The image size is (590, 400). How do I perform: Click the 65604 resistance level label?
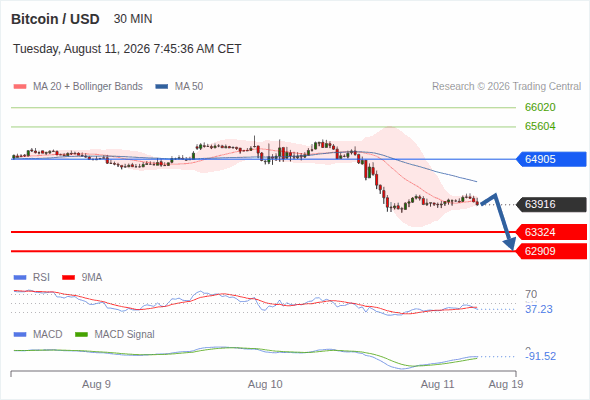click(540, 126)
